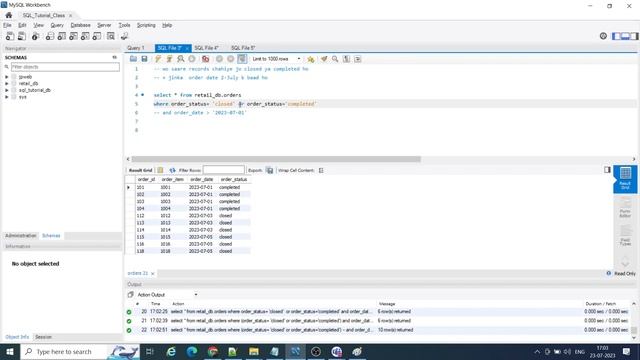Click the Export recordset icon
The height and width of the screenshot is (360, 640).
(x=269, y=170)
